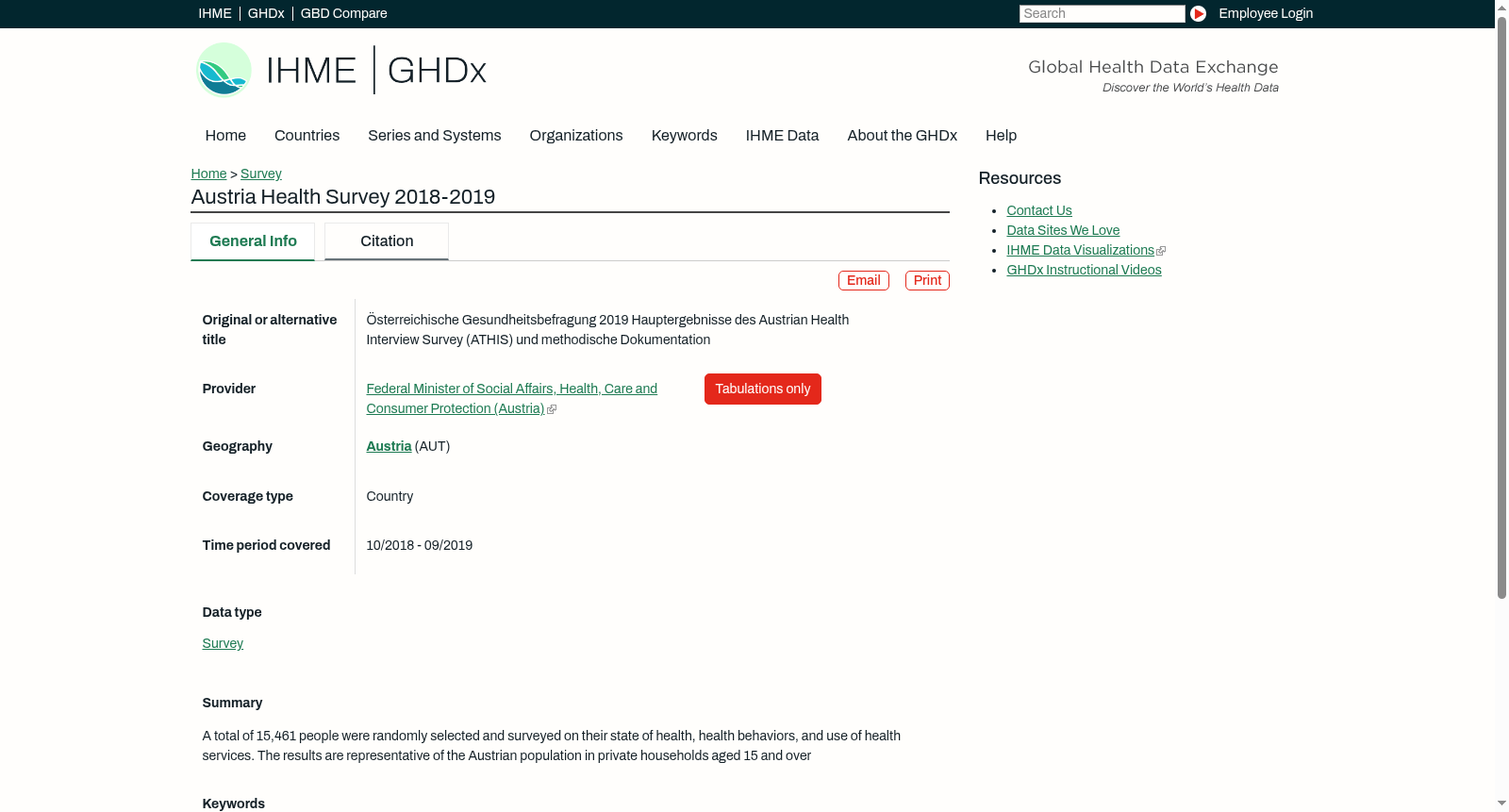
Task: Open the Federal Minister provider link
Action: point(512,398)
